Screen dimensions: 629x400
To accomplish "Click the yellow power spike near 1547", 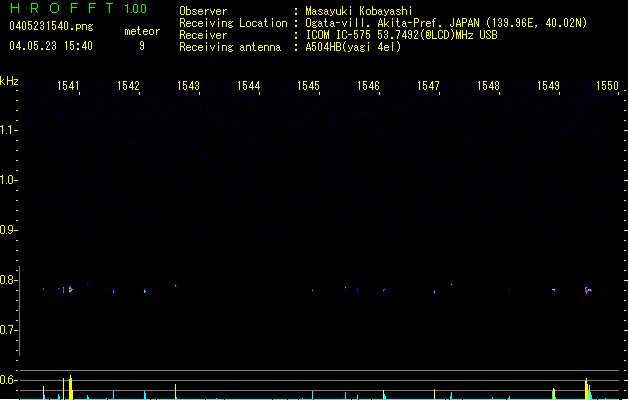I will [434, 394].
